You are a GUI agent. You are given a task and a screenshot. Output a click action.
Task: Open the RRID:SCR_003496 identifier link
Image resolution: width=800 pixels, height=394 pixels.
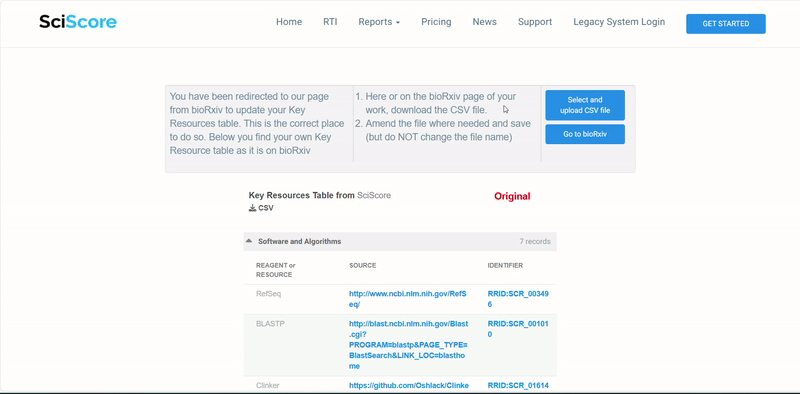[518, 299]
